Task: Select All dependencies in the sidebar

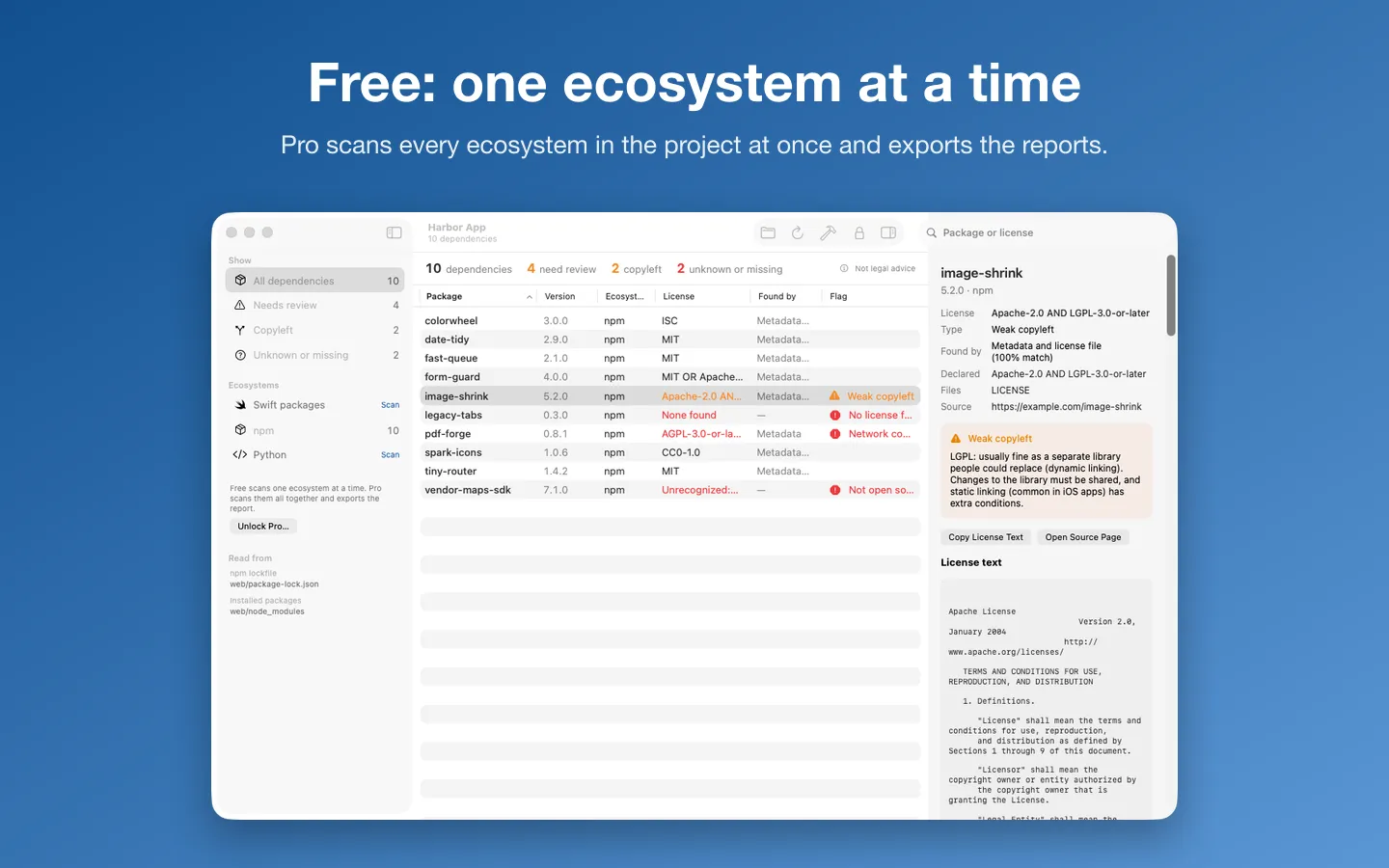Action: click(x=315, y=281)
